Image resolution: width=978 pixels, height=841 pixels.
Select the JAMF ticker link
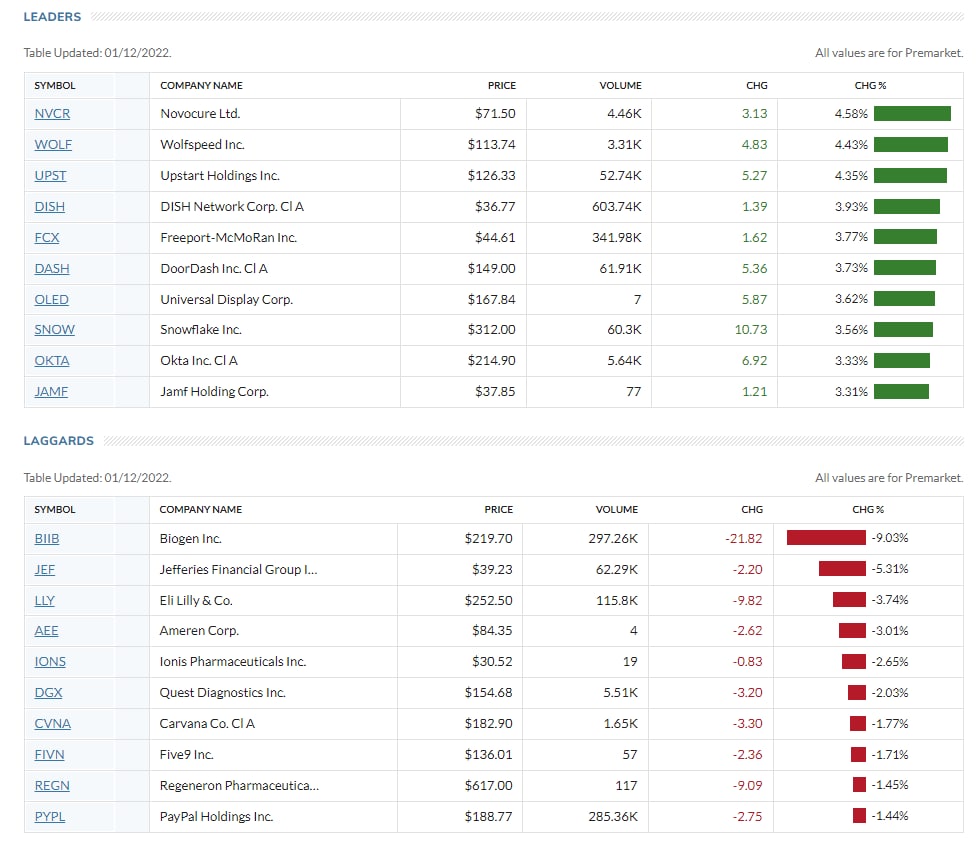[x=51, y=392]
